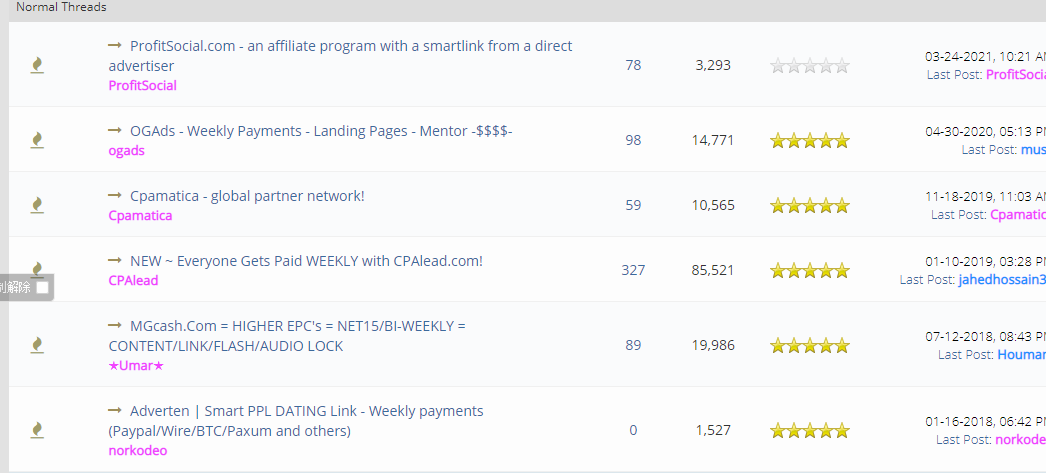Open last poster ProfitSocial link in the date column

pos(1015,74)
